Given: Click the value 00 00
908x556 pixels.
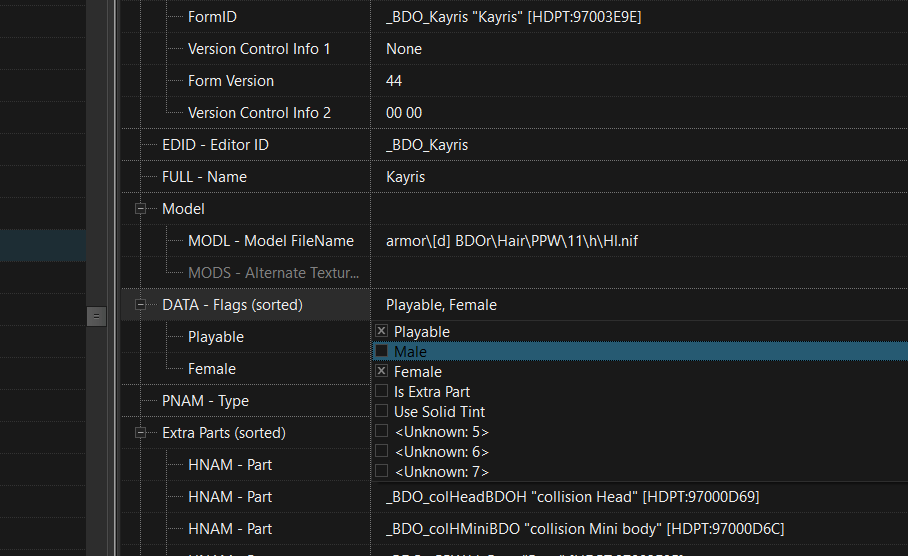Looking at the screenshot, I should point(404,113).
